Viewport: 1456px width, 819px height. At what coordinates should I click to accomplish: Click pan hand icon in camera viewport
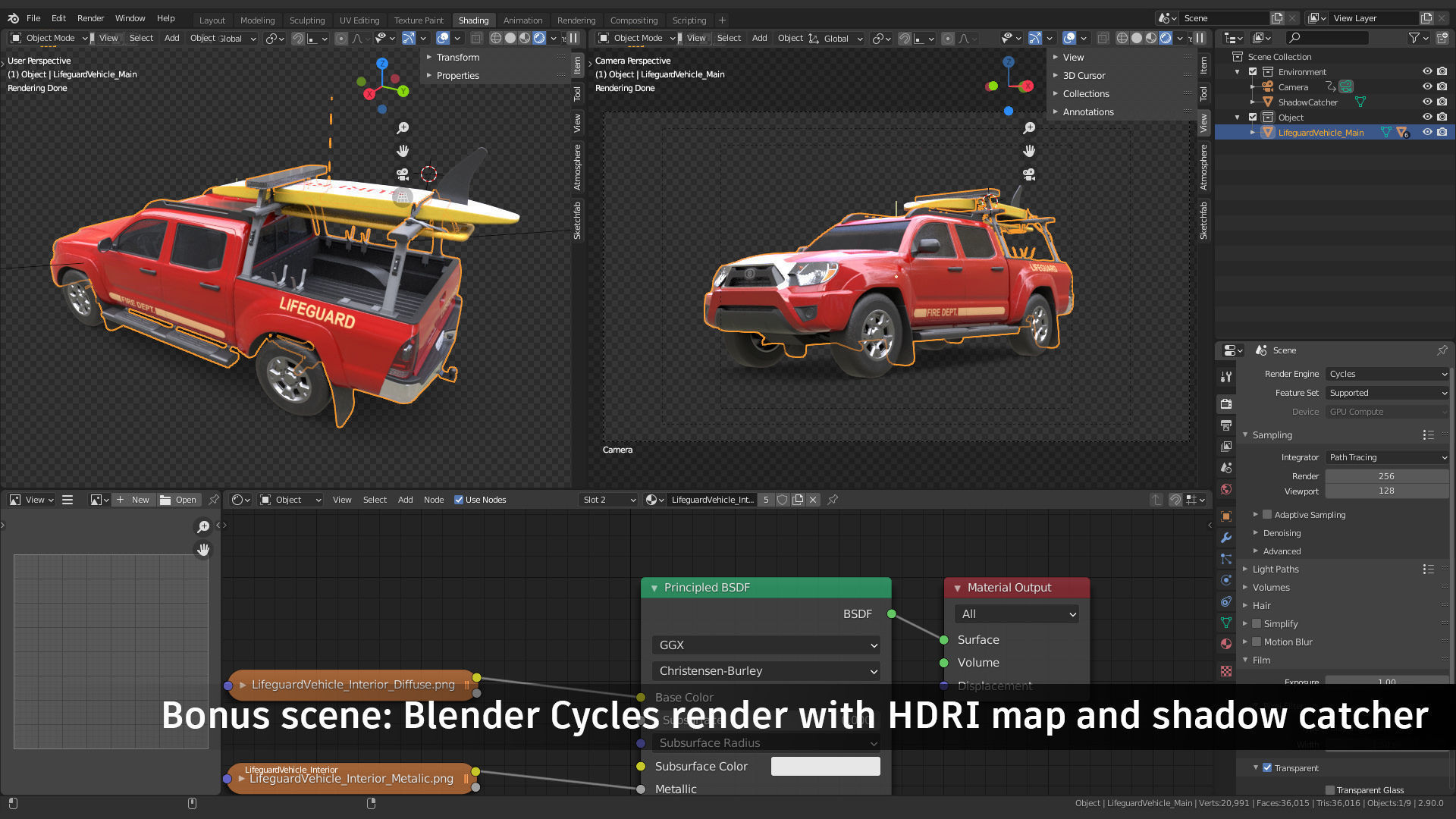1029,151
